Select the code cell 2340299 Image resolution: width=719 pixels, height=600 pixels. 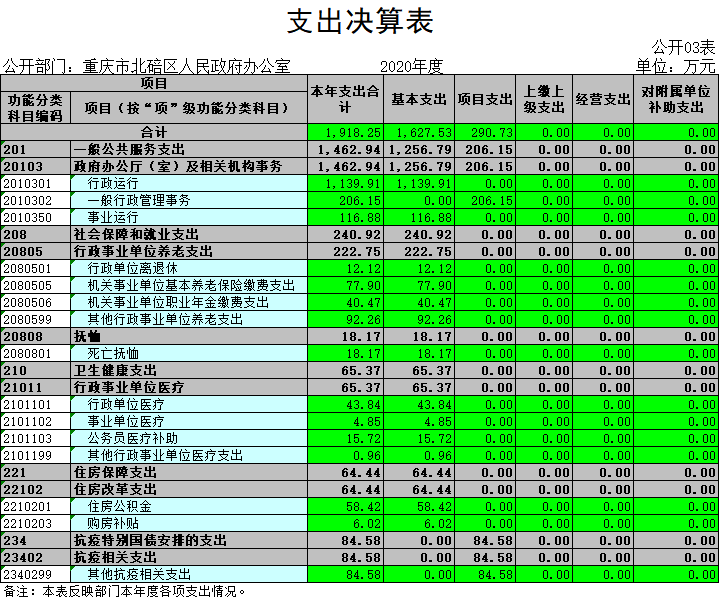point(35,574)
